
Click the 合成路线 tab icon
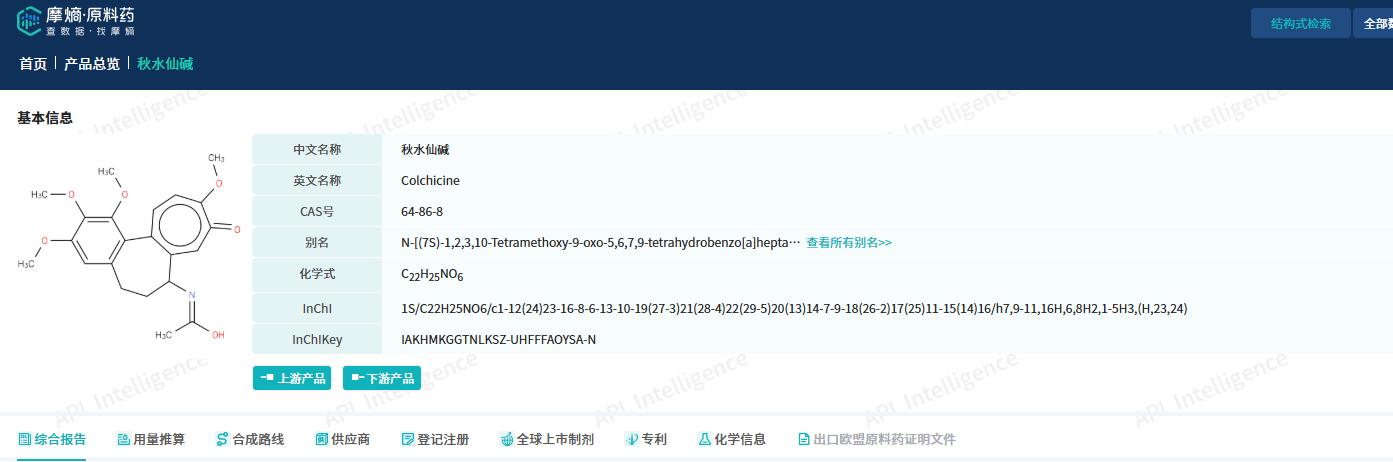tap(222, 440)
